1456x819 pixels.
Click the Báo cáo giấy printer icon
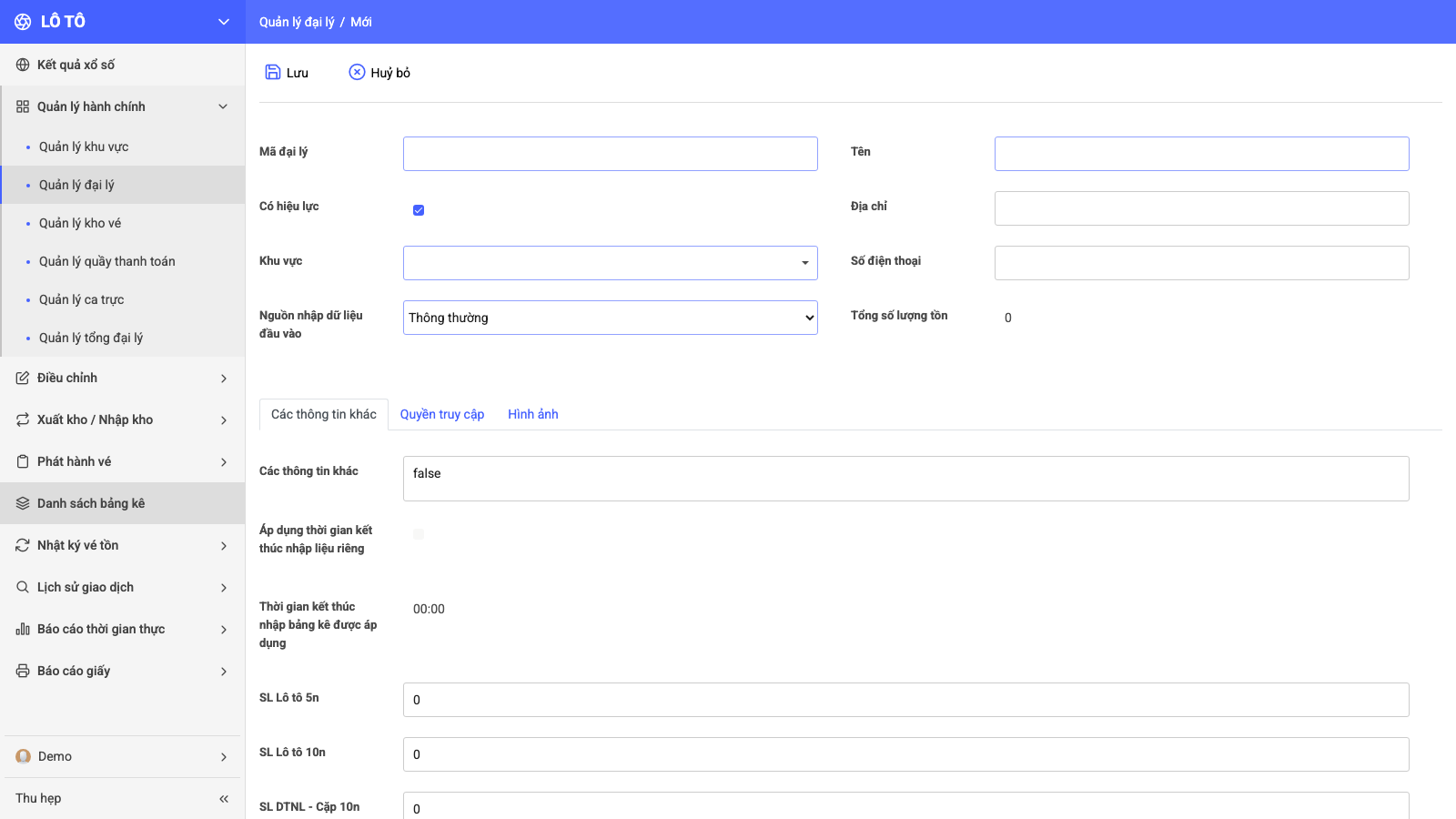pyautogui.click(x=23, y=671)
